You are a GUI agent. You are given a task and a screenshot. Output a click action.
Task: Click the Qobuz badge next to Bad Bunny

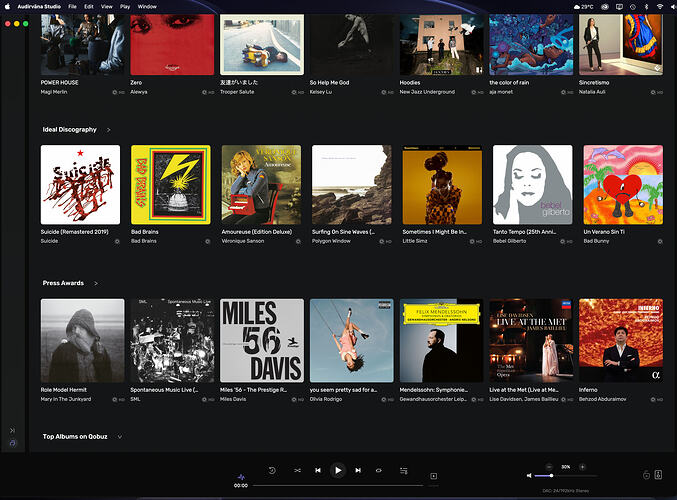click(x=660, y=241)
